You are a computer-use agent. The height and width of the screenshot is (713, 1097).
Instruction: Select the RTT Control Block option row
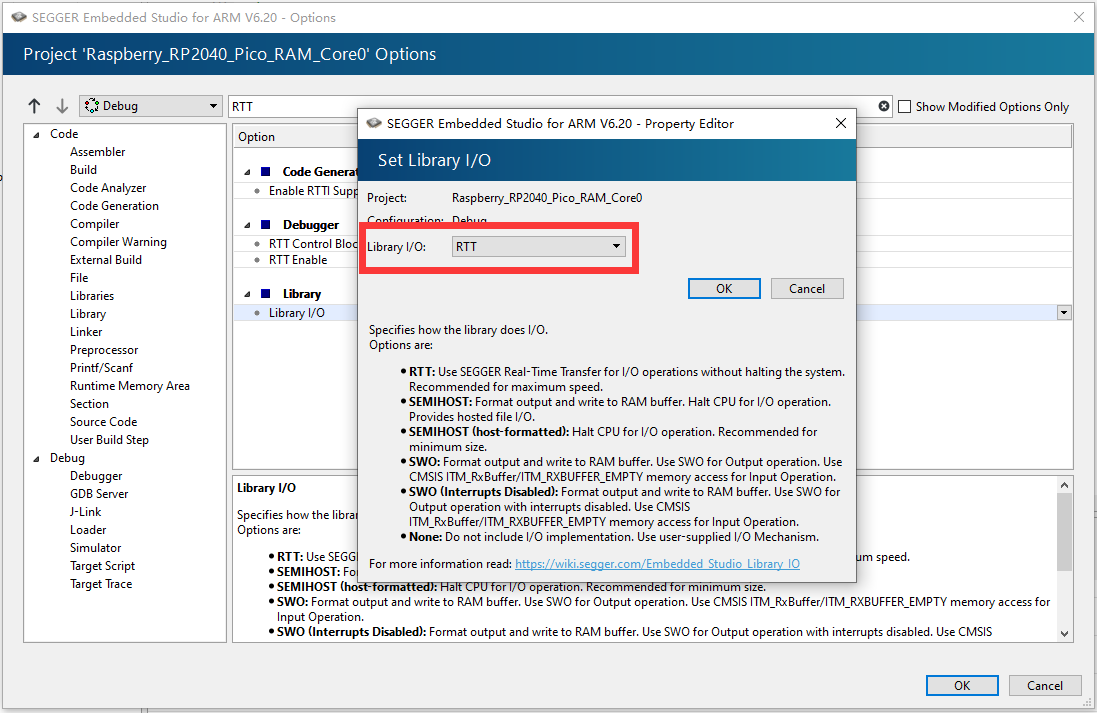click(313, 243)
